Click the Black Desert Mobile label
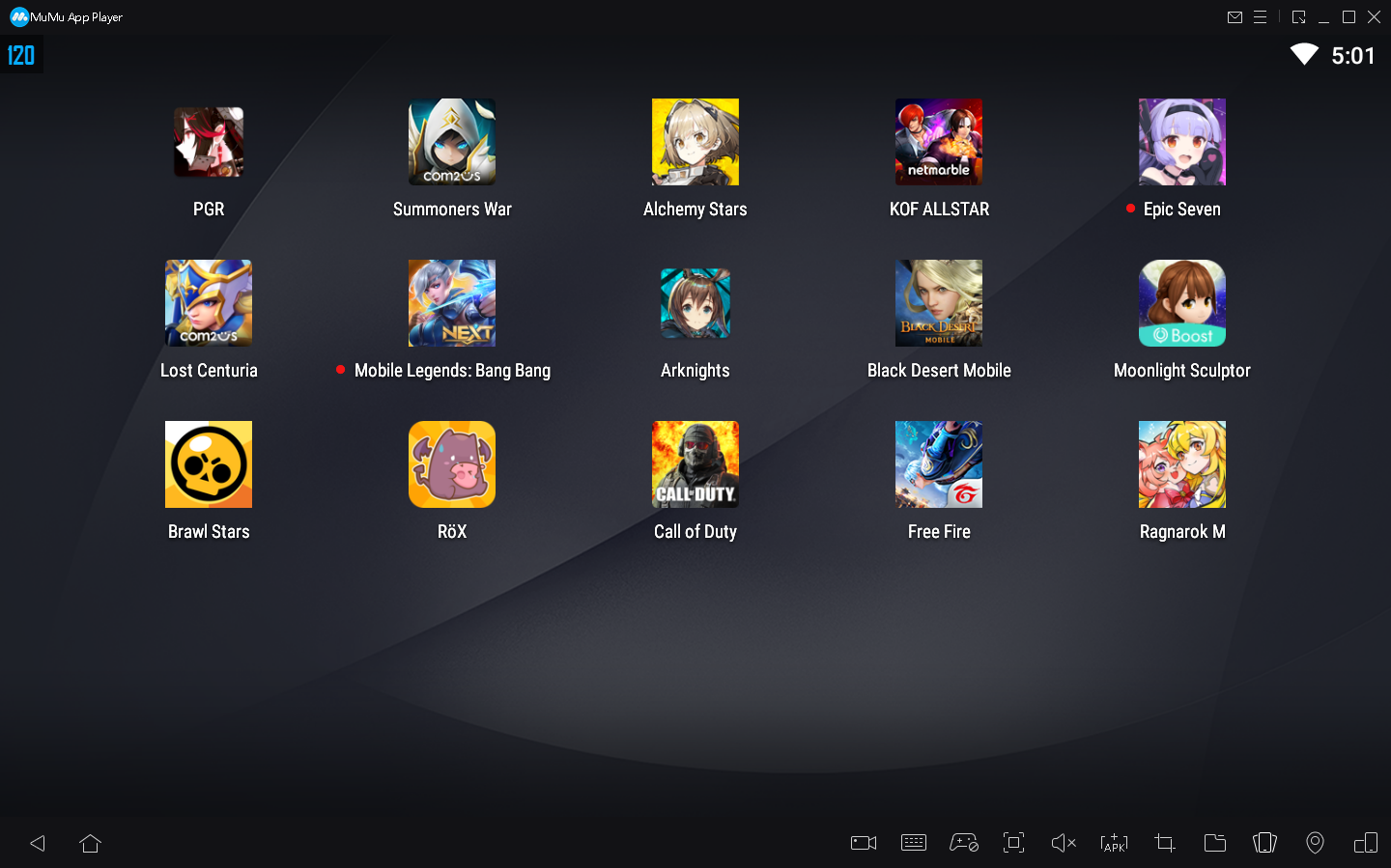The image size is (1391, 868). point(939,371)
